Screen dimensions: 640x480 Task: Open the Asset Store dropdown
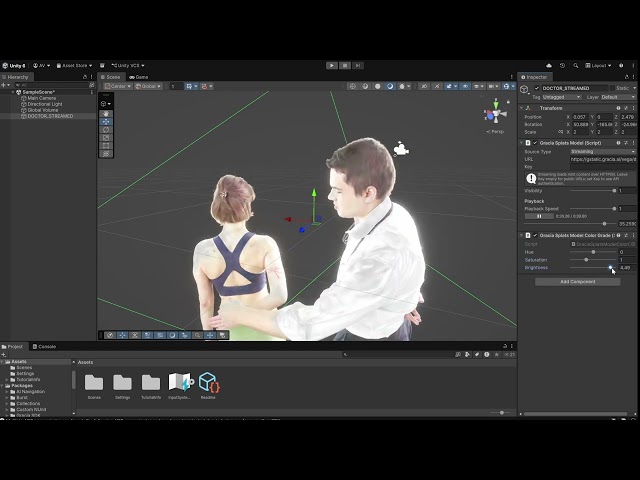tap(74, 65)
